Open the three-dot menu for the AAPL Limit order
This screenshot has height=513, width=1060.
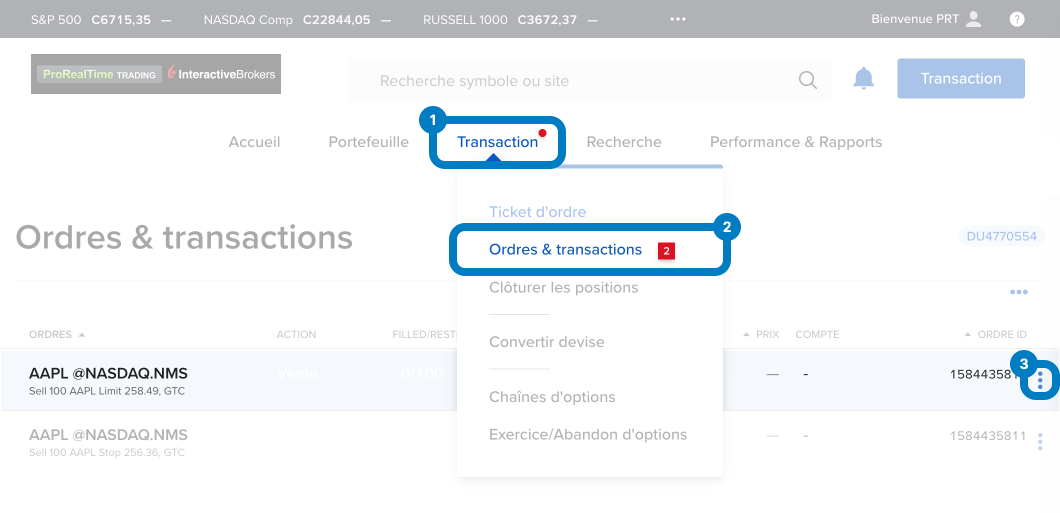(1041, 380)
